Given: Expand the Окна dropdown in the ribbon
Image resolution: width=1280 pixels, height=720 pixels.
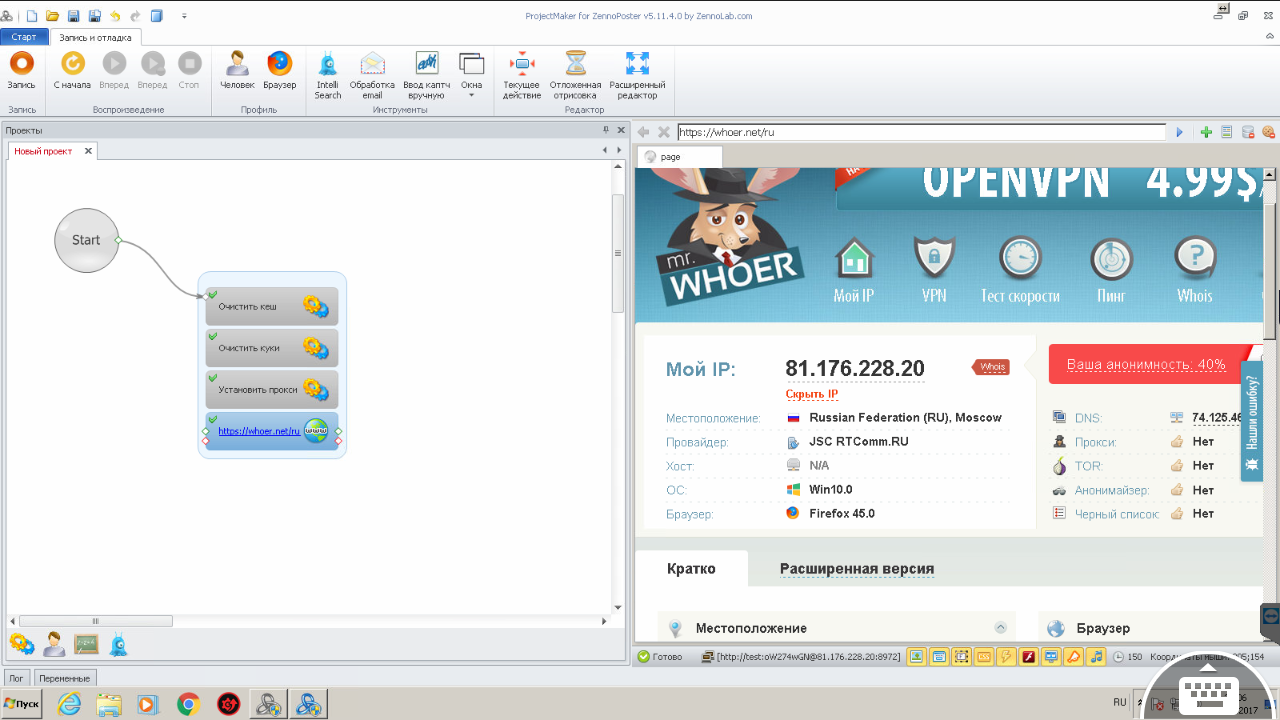Looking at the screenshot, I should (x=471, y=76).
